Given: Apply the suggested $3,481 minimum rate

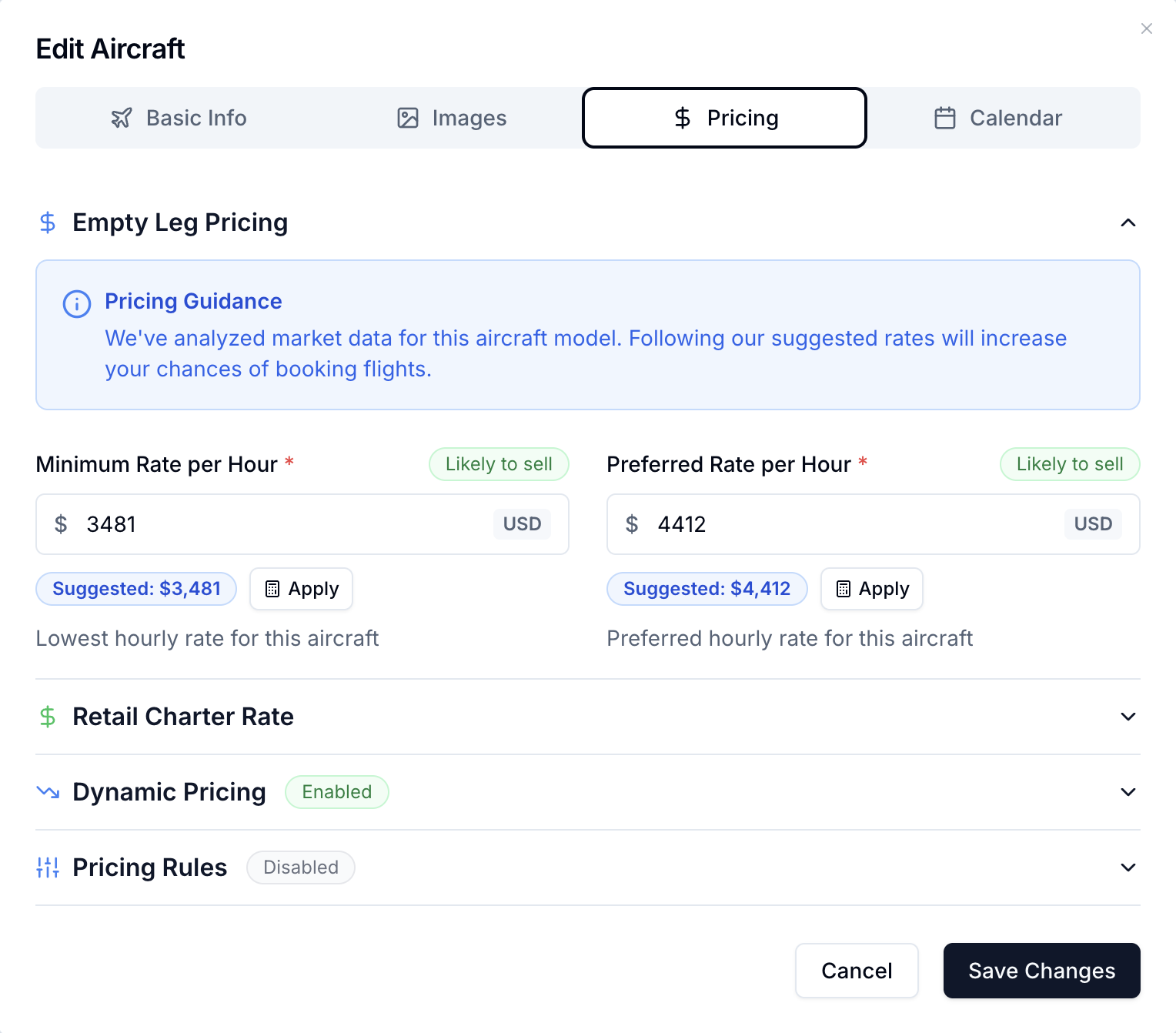Looking at the screenshot, I should 301,589.
